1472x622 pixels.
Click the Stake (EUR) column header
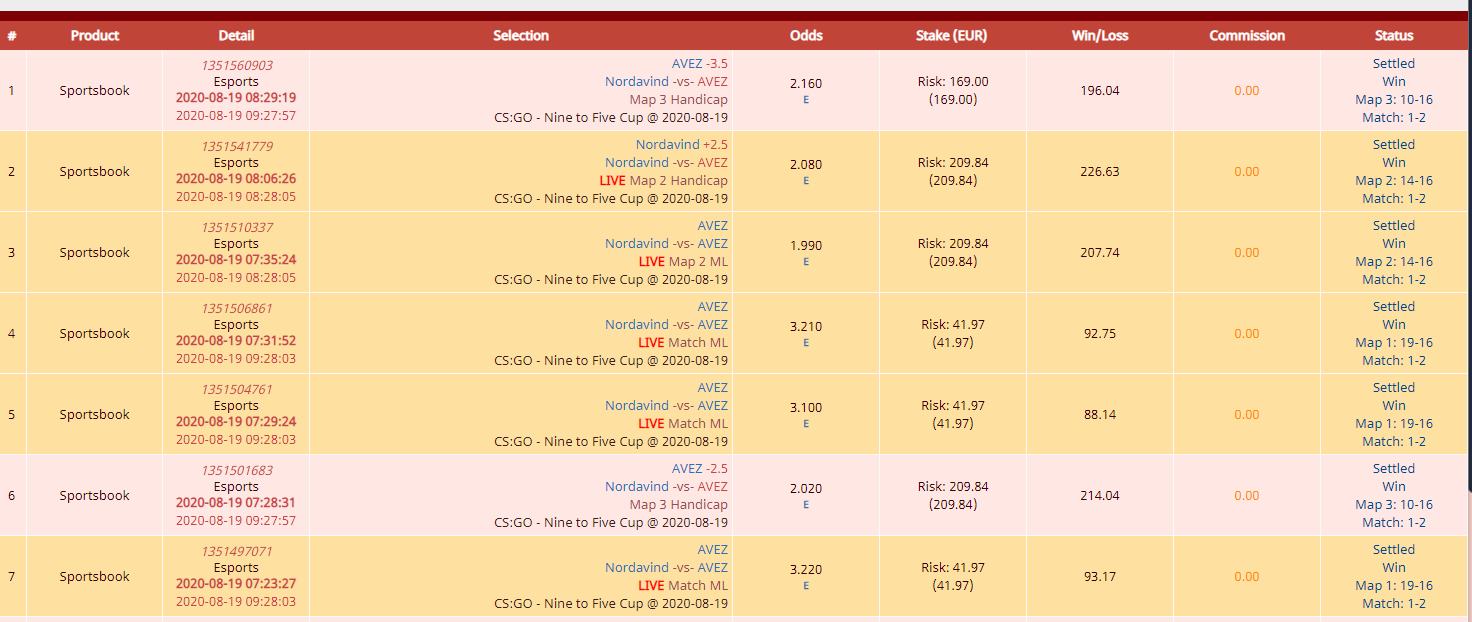point(951,35)
